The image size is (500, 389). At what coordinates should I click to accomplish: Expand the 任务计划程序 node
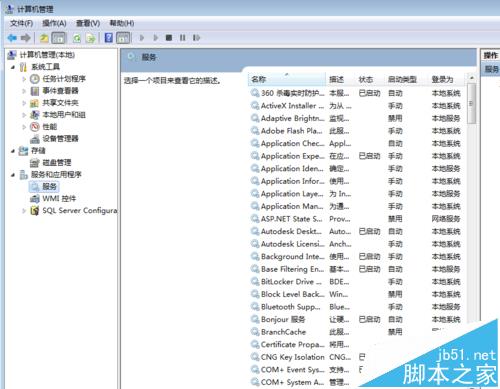click(x=24, y=79)
